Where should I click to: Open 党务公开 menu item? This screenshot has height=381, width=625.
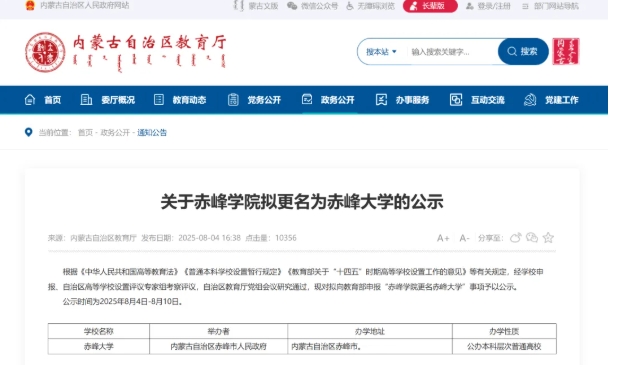click(264, 100)
